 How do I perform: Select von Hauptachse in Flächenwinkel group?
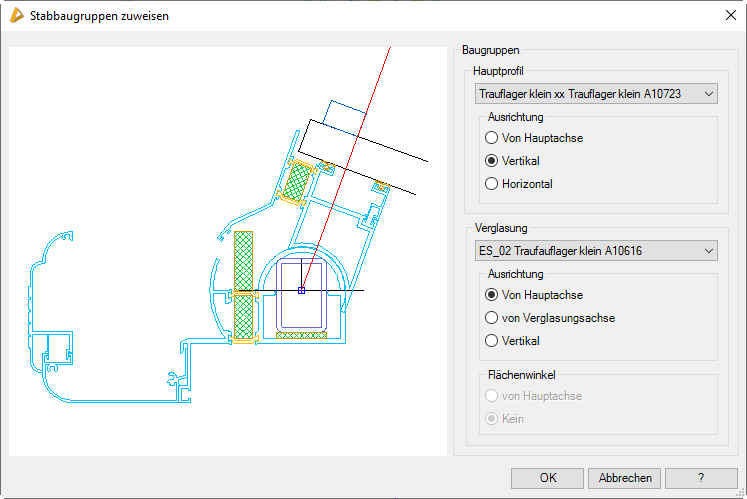pos(491,396)
